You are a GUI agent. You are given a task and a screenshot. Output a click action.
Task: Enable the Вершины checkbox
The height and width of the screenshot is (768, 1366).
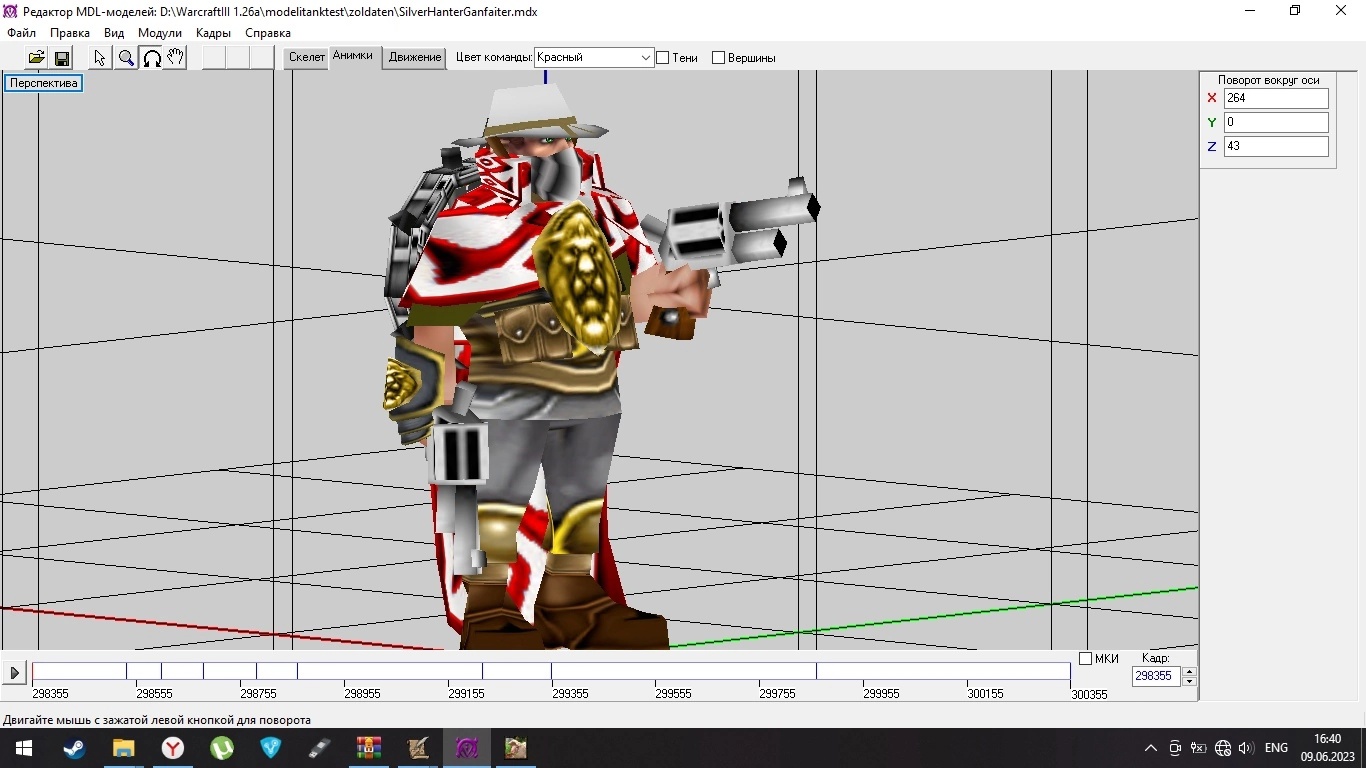click(718, 58)
